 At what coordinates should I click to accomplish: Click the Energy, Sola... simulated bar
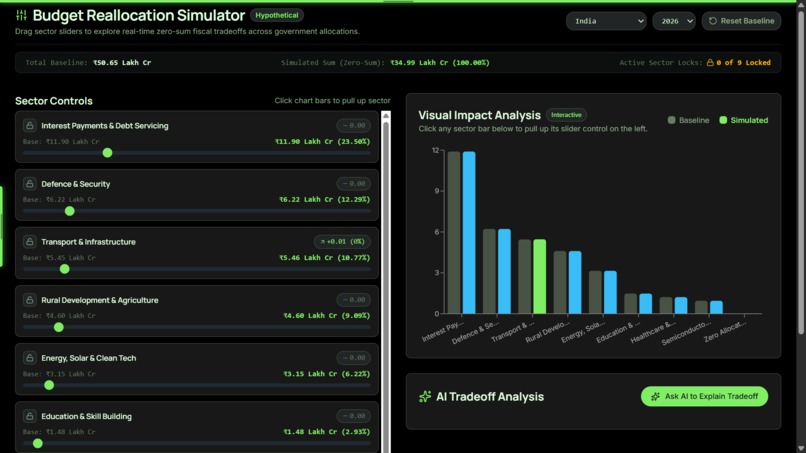pos(610,292)
